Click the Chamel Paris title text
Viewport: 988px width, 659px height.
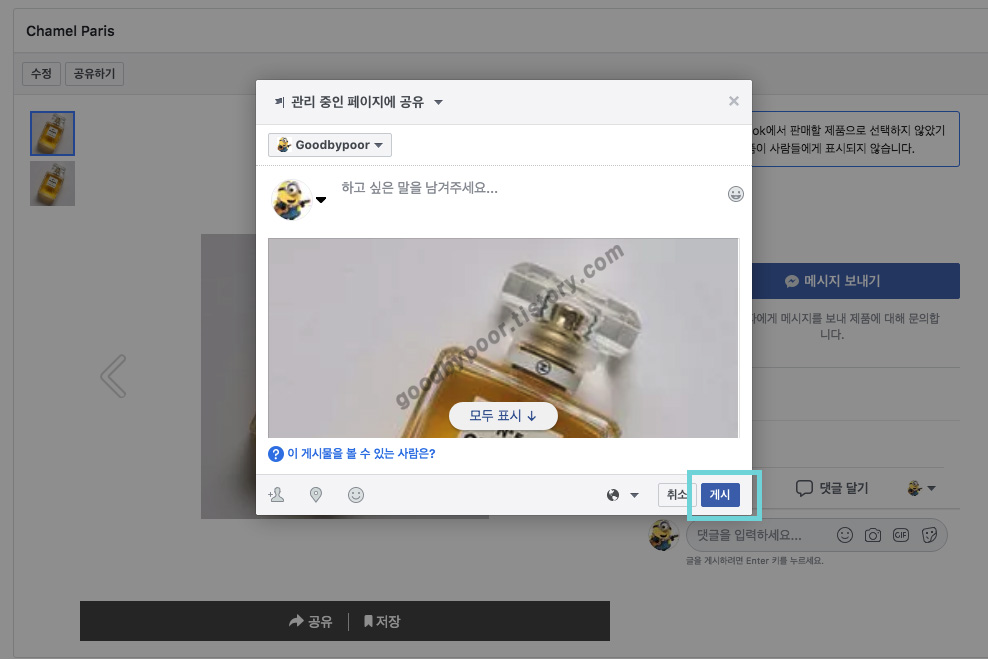point(71,31)
